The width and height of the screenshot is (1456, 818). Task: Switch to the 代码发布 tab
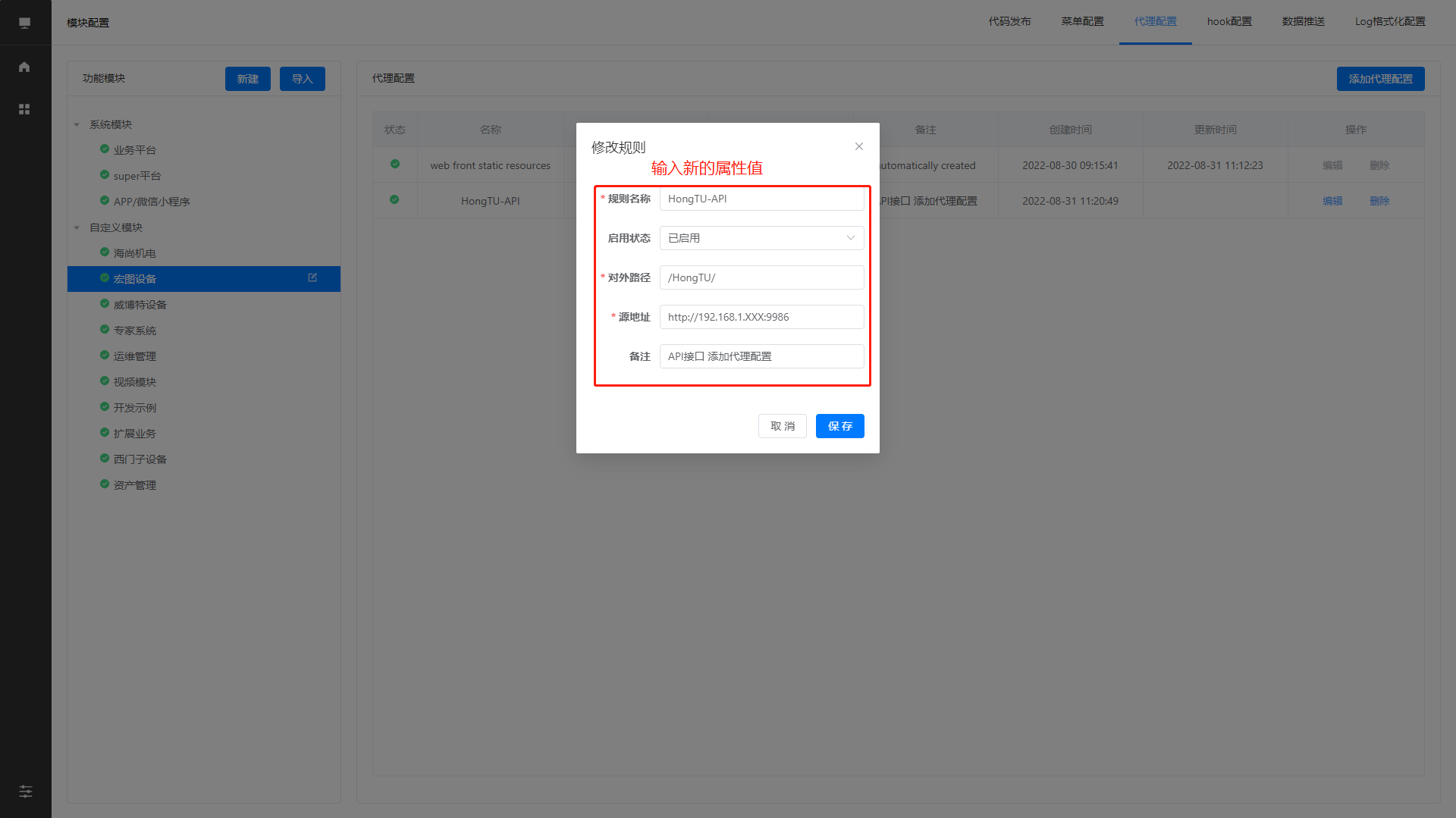(1009, 22)
